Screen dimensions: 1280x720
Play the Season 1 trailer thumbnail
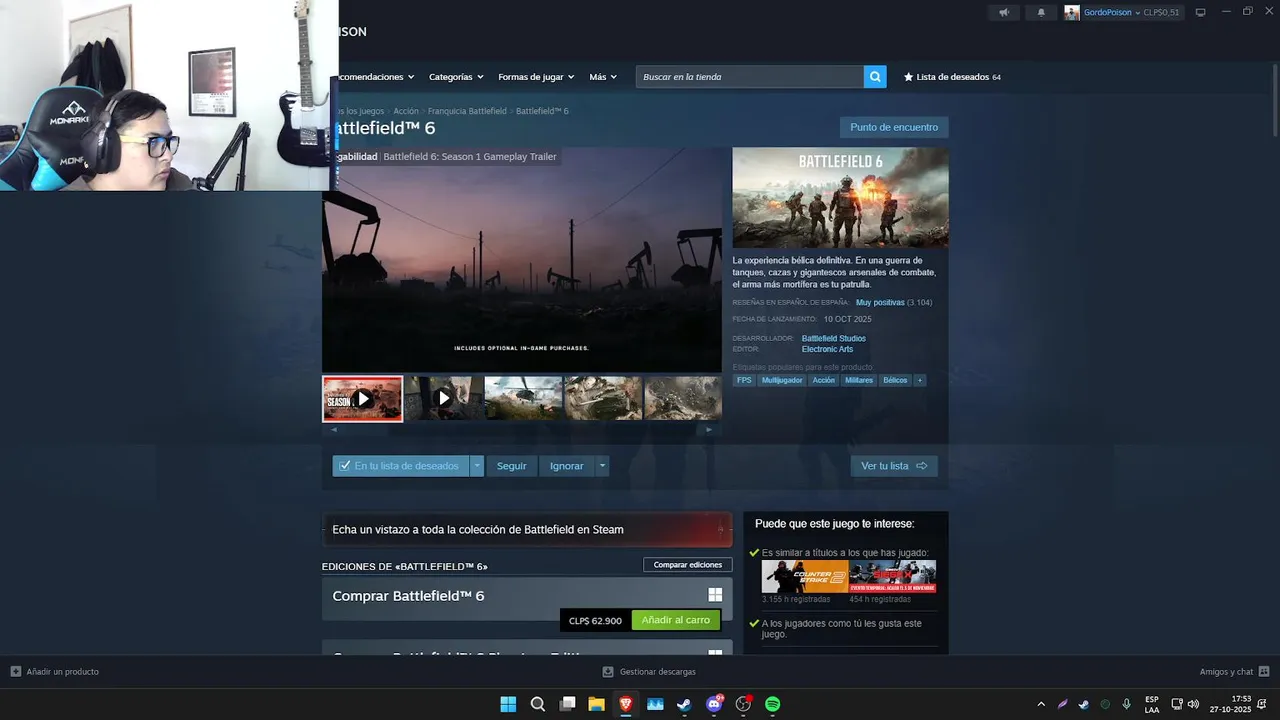[x=362, y=399]
